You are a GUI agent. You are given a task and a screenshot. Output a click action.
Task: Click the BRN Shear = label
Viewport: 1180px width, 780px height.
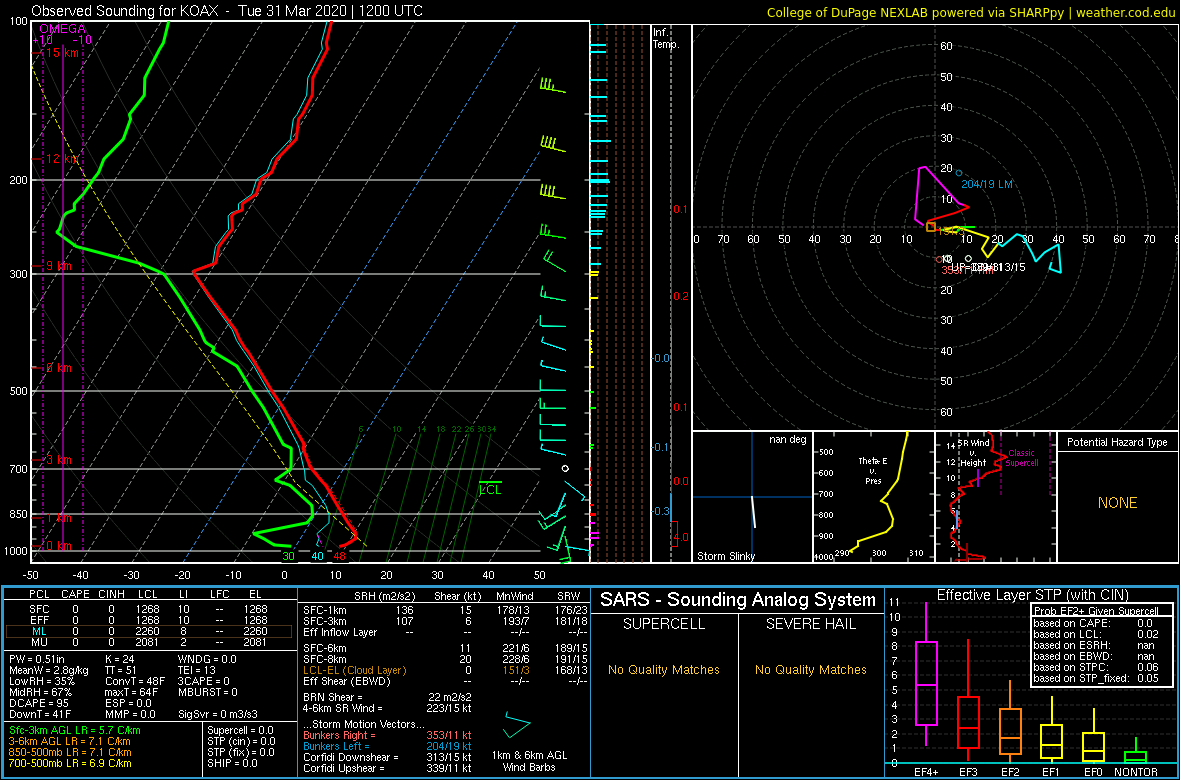[333, 696]
